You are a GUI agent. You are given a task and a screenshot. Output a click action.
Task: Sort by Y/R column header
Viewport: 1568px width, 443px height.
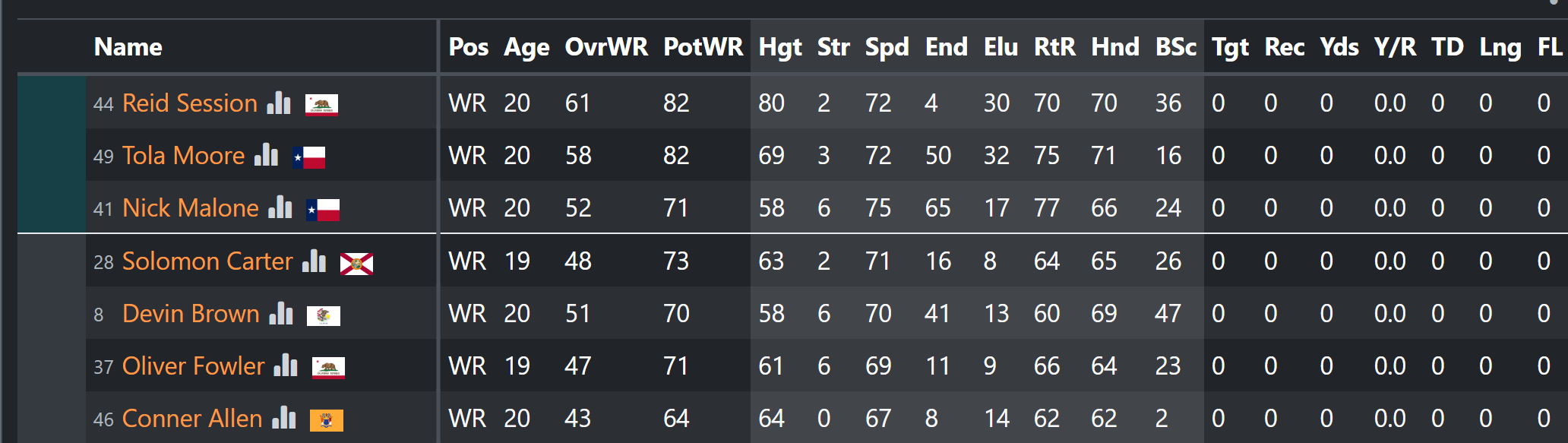pos(1395,47)
